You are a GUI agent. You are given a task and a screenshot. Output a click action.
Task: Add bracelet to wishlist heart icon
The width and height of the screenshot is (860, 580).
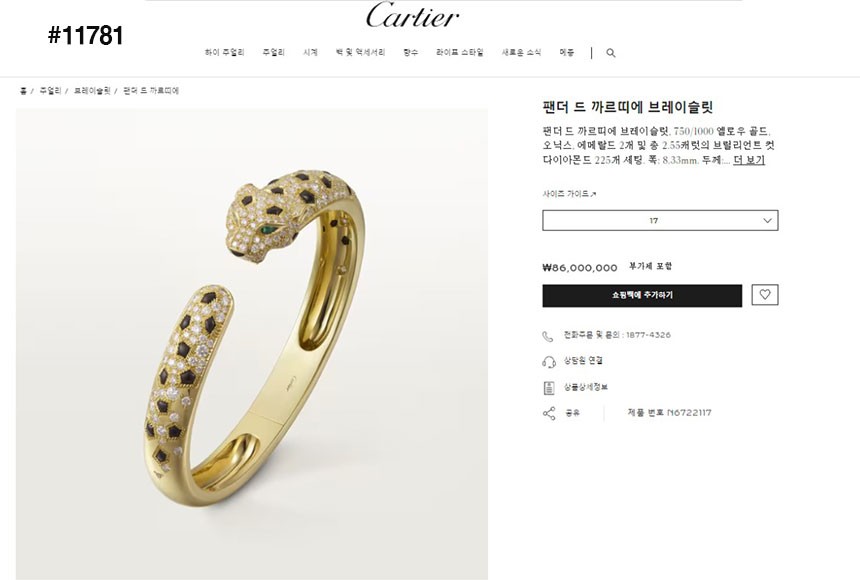pyautogui.click(x=765, y=295)
